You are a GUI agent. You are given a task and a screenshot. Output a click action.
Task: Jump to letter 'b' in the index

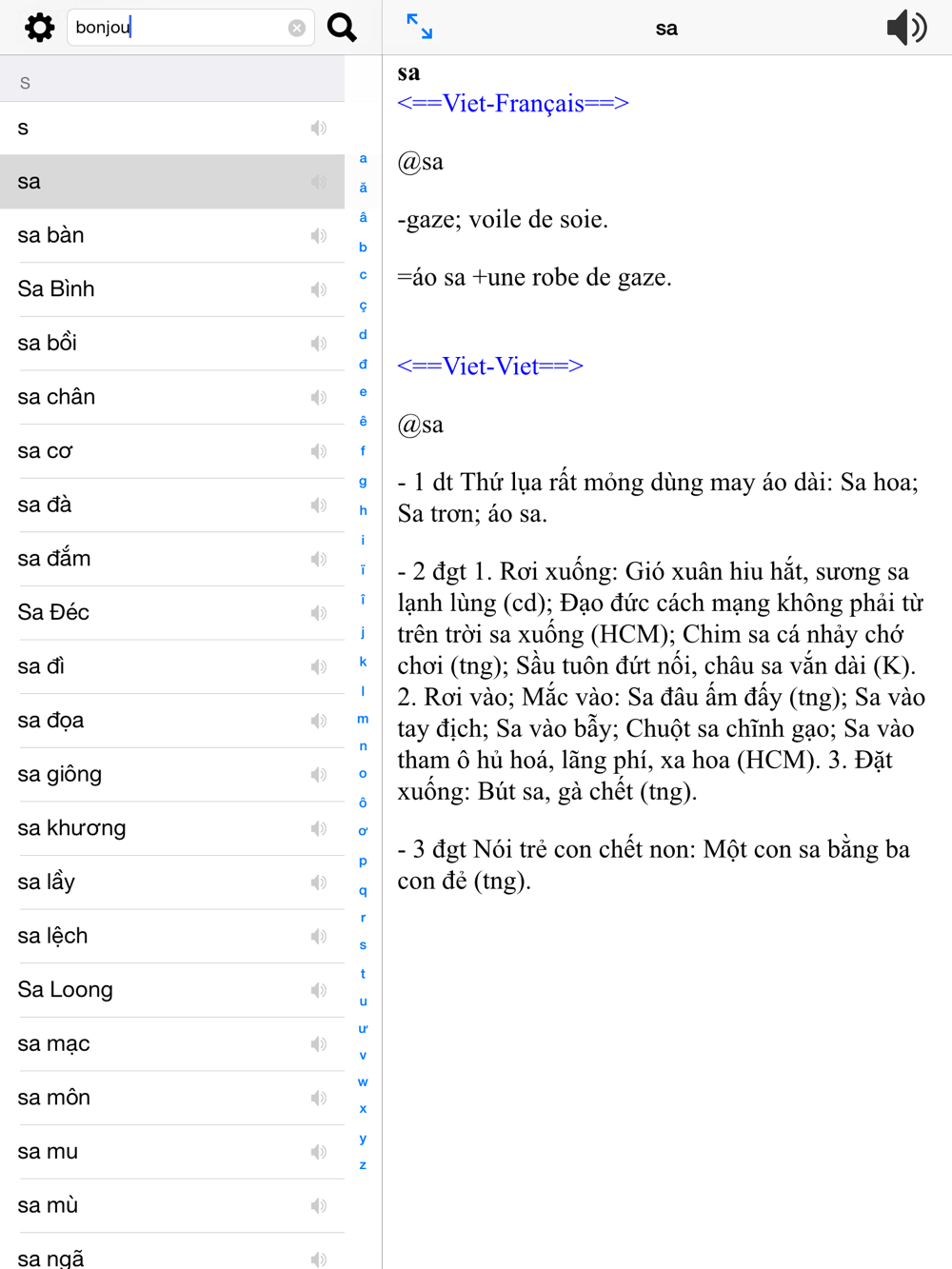(363, 247)
